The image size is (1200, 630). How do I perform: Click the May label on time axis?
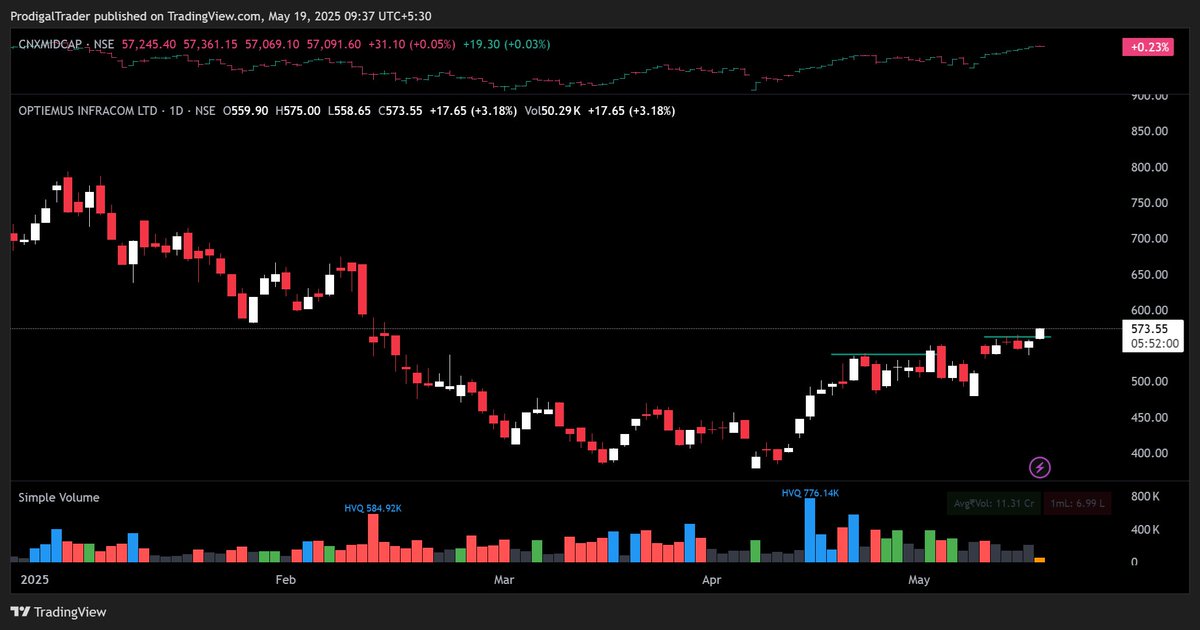tap(919, 580)
